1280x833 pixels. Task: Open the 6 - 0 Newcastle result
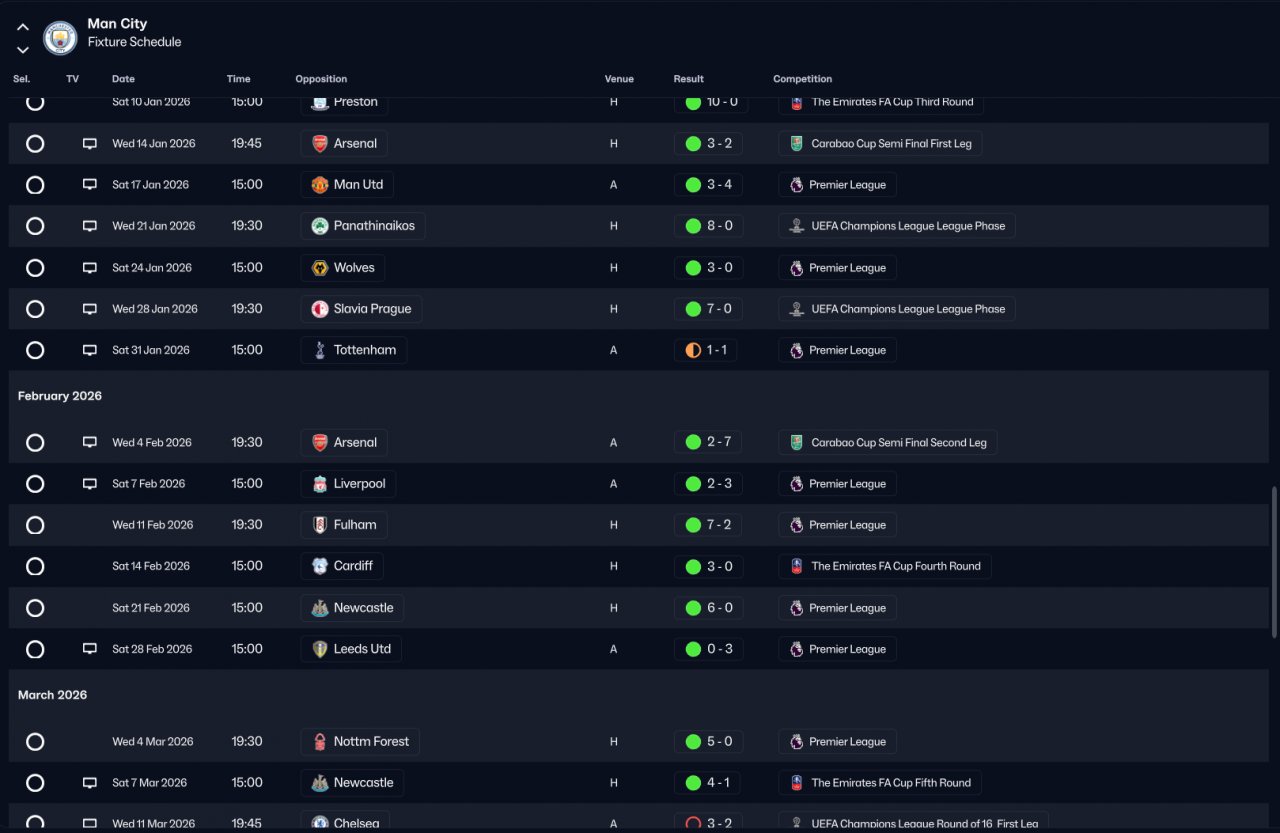[708, 608]
